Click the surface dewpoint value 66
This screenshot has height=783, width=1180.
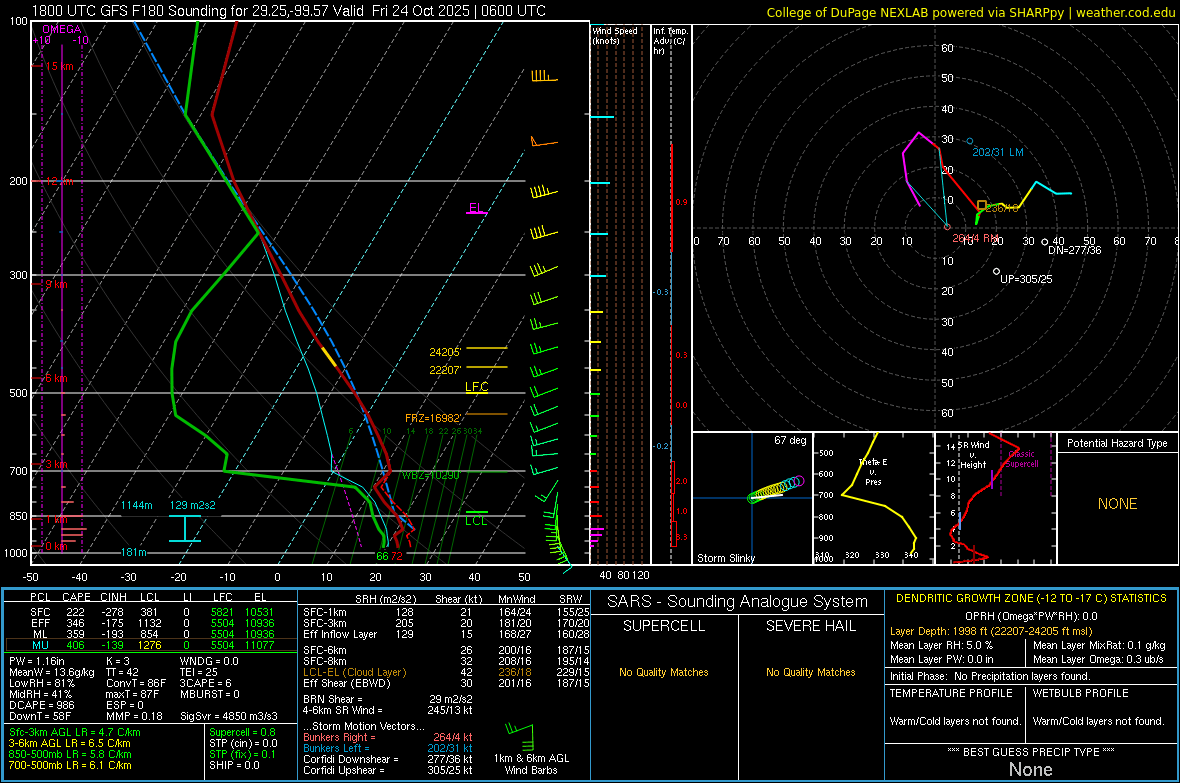click(382, 556)
